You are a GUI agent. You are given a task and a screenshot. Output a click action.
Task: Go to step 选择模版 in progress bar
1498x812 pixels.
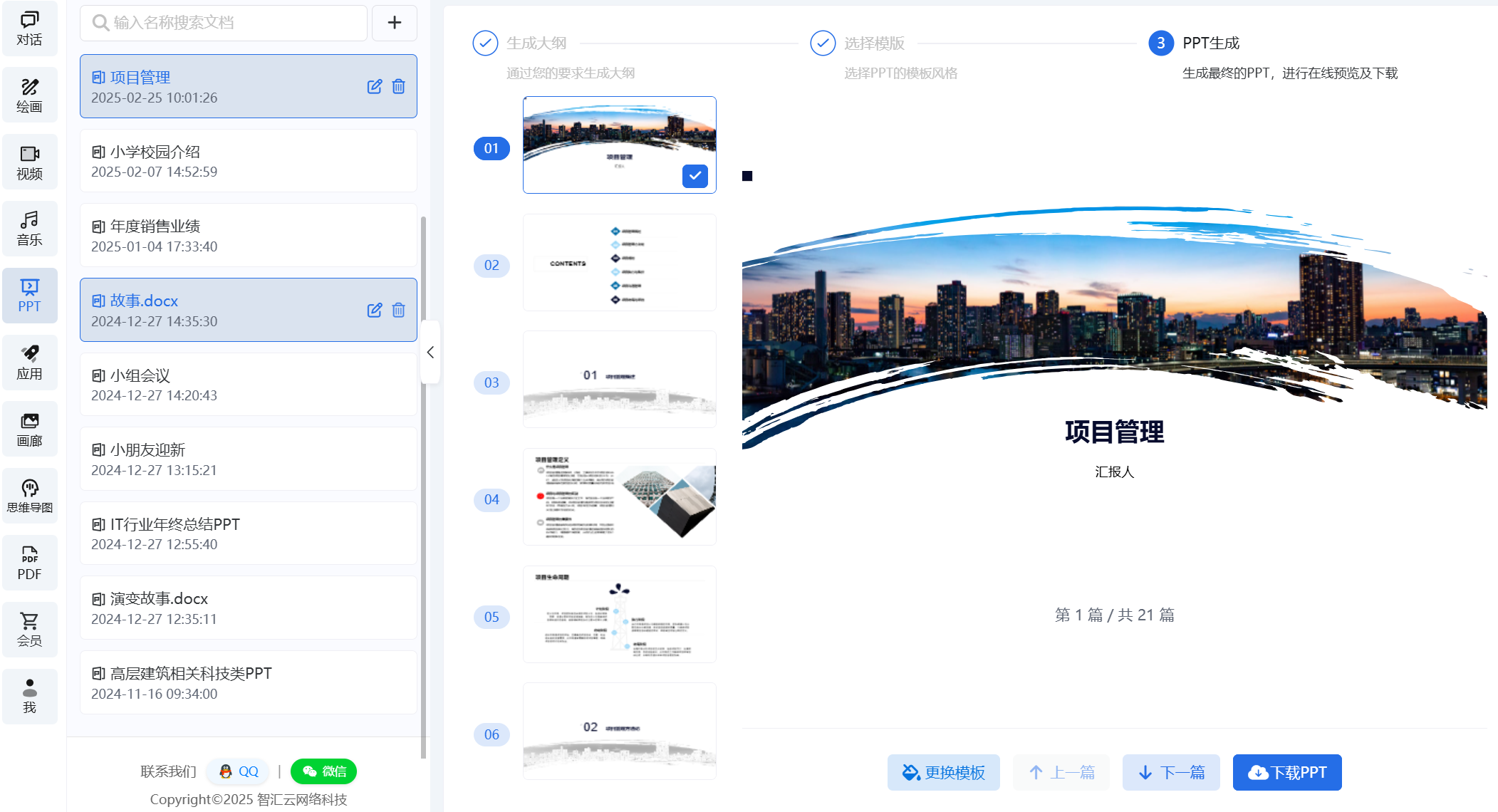[873, 43]
